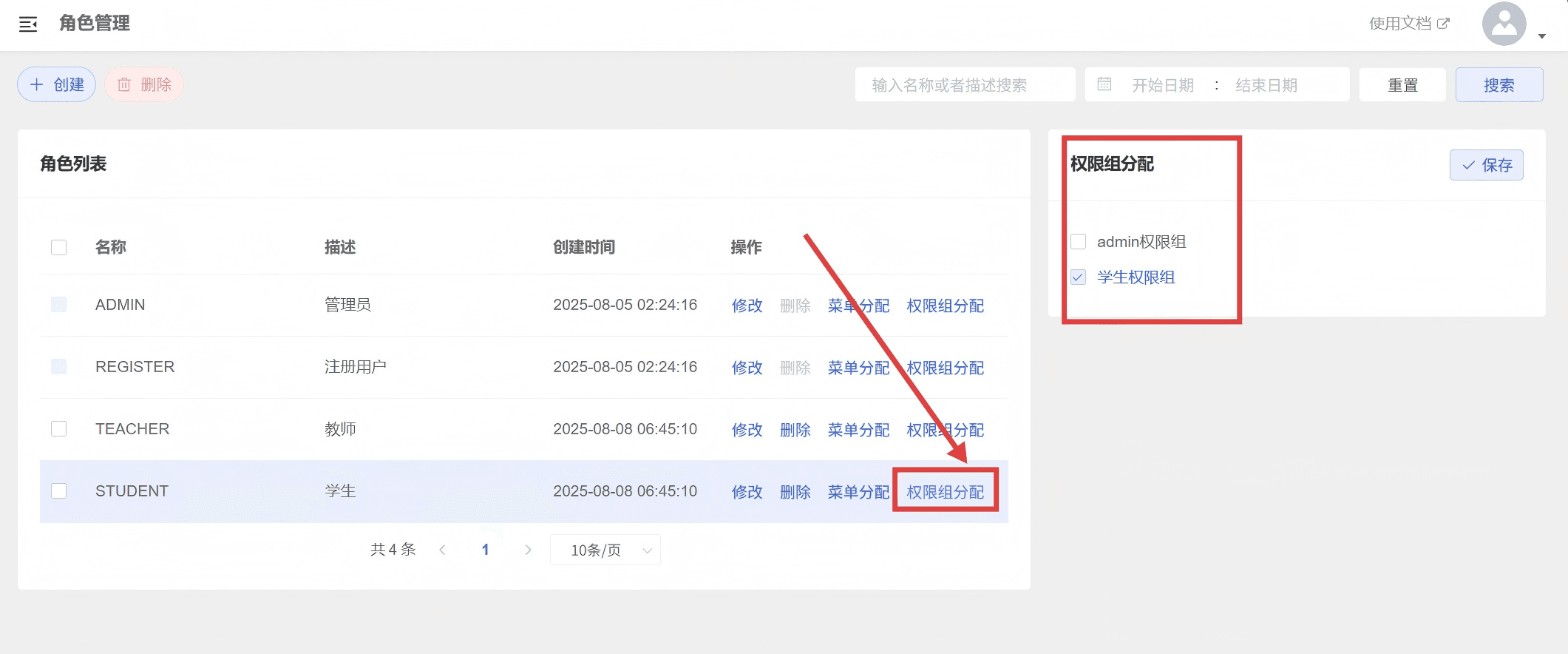This screenshot has height=654, width=1568.
Task: Save the permission group assignment
Action: pos(1486,165)
